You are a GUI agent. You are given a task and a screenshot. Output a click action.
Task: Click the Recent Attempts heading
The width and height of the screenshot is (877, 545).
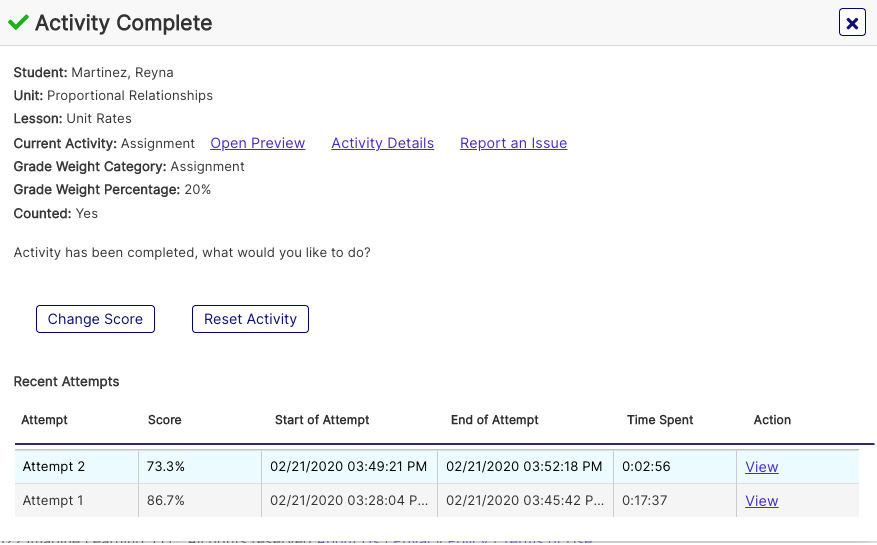coord(67,382)
